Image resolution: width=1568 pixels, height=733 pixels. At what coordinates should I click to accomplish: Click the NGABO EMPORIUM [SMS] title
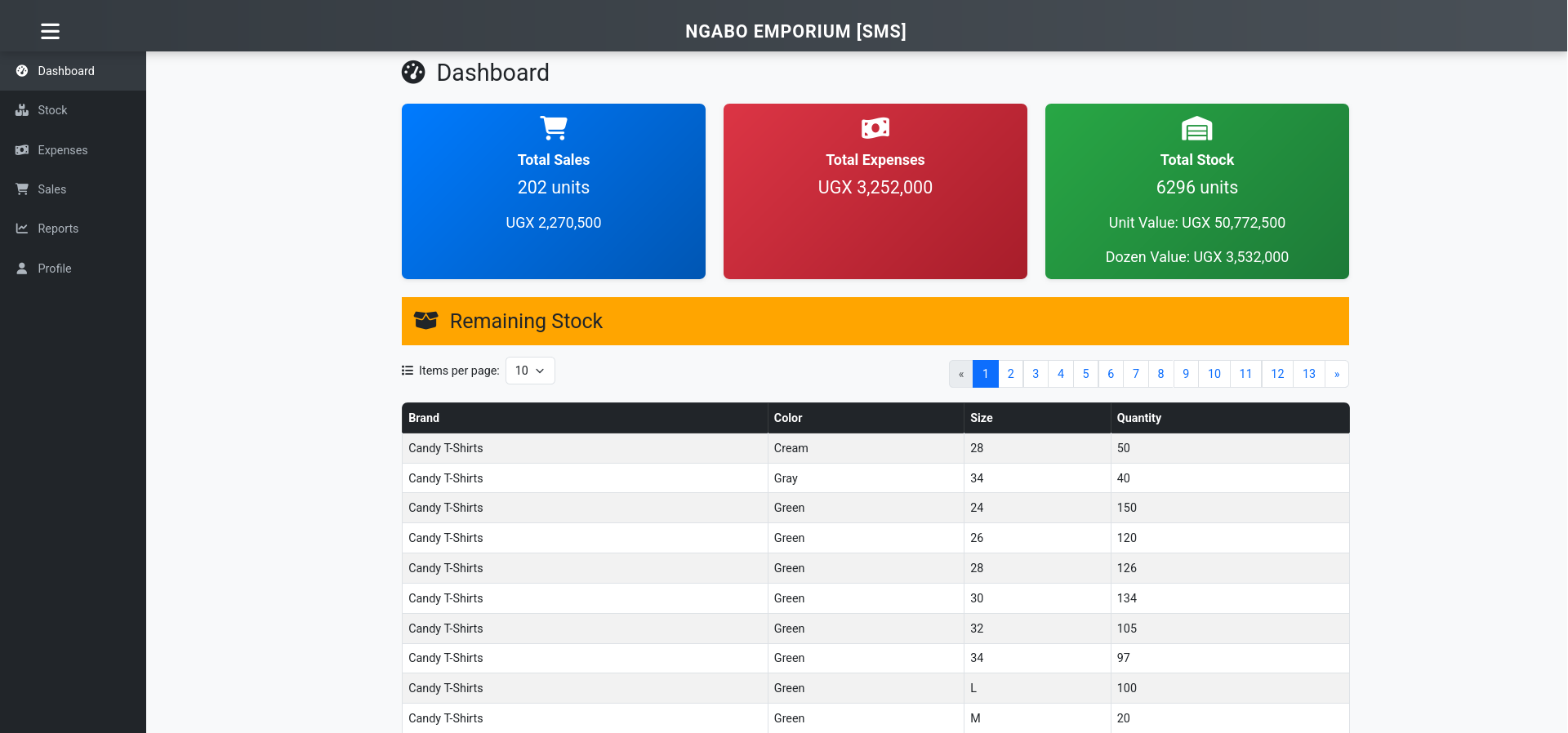tap(795, 31)
